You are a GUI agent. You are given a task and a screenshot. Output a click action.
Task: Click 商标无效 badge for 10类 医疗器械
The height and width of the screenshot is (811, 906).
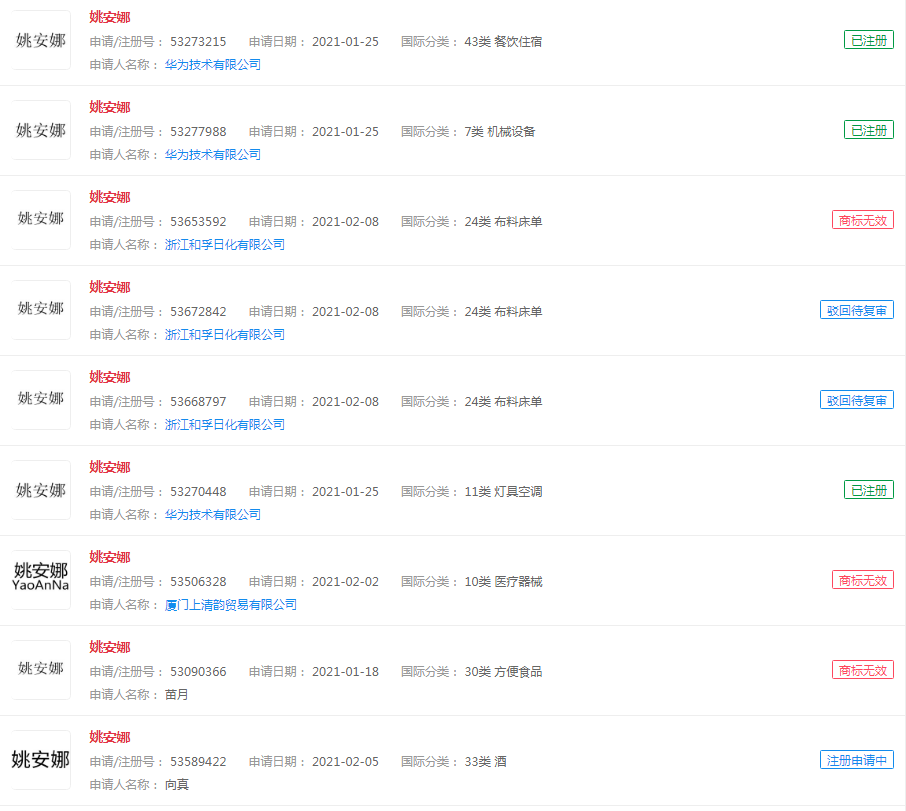pos(863,580)
